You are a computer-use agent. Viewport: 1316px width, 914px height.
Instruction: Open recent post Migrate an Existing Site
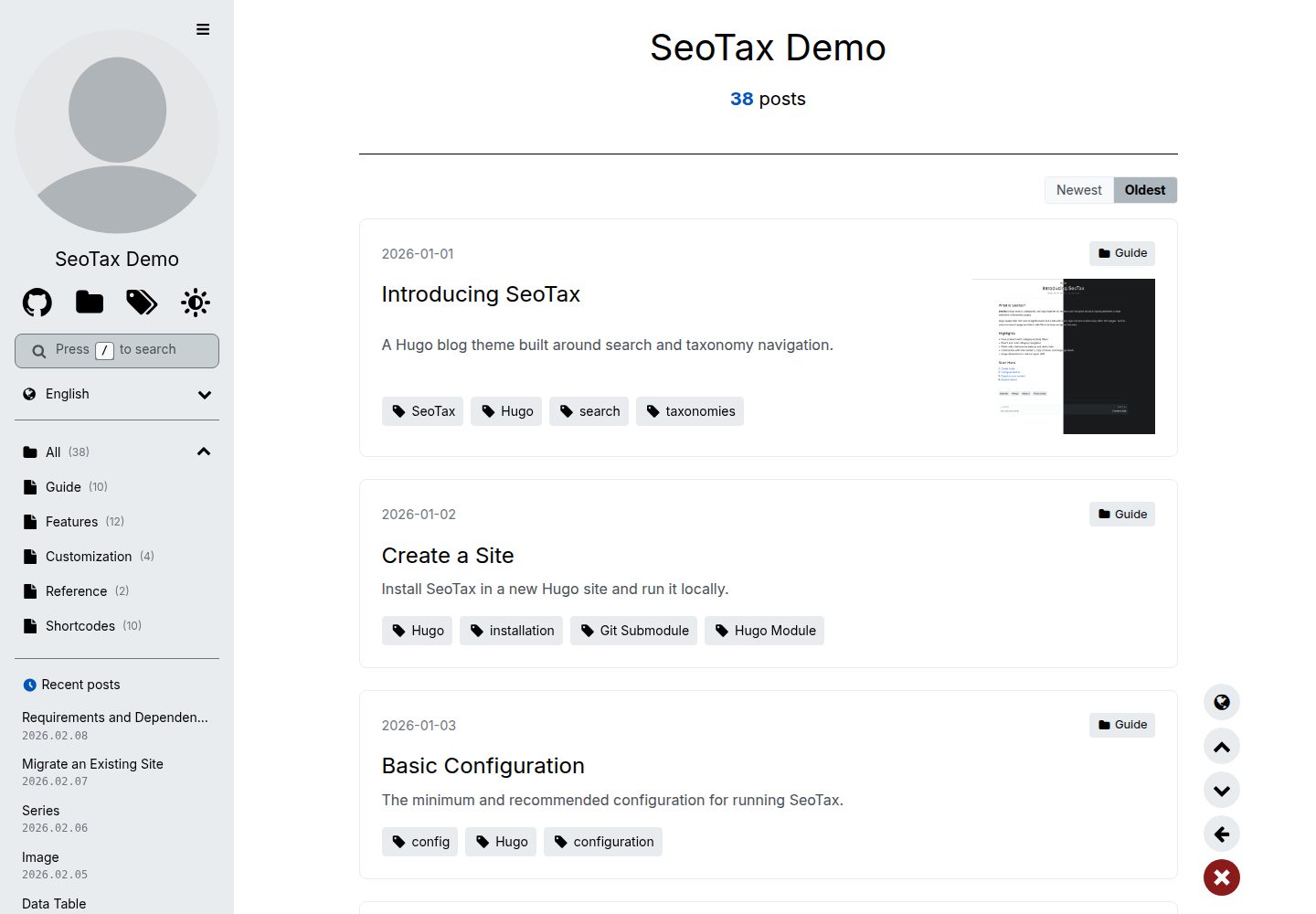pyautogui.click(x=92, y=764)
